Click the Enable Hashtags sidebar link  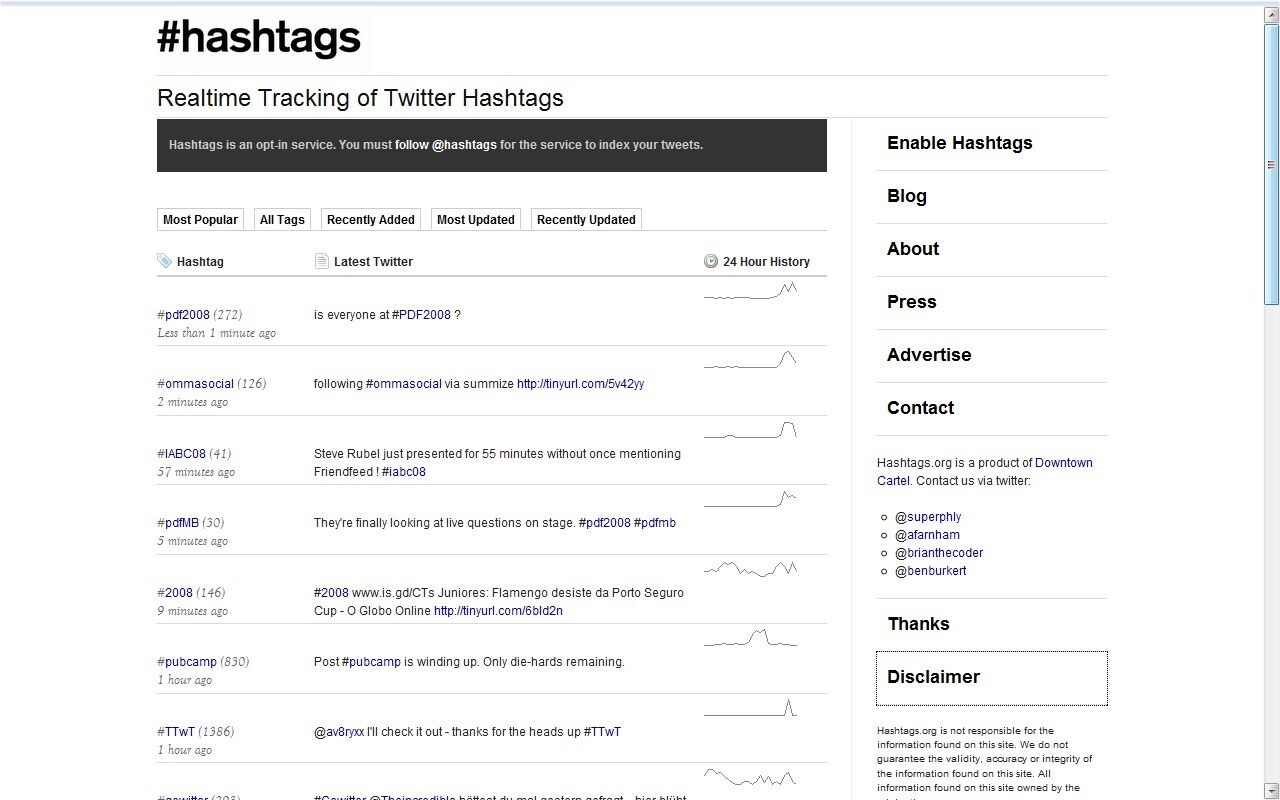[x=959, y=142]
